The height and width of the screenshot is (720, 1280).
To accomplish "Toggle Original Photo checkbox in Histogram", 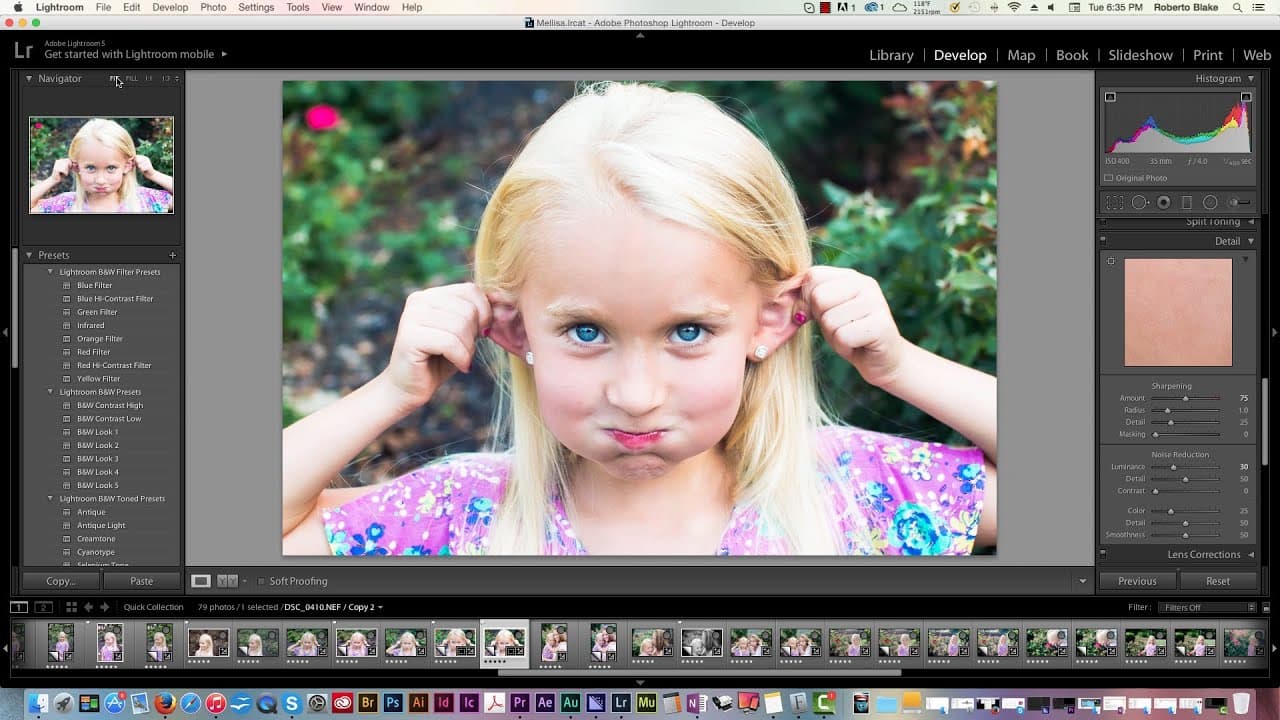I will click(1108, 178).
